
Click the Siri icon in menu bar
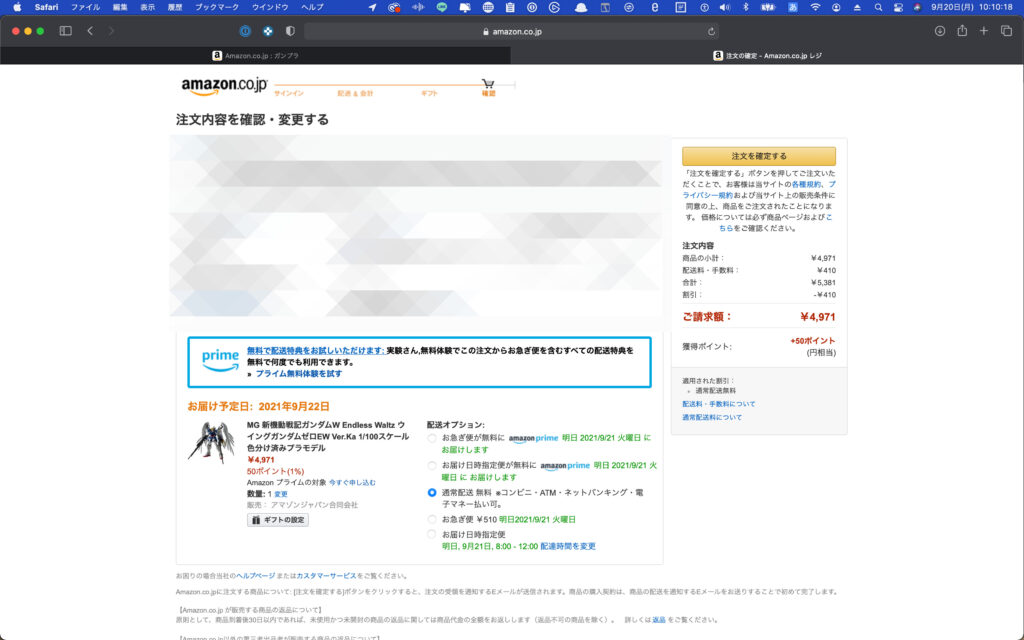pos(918,7)
